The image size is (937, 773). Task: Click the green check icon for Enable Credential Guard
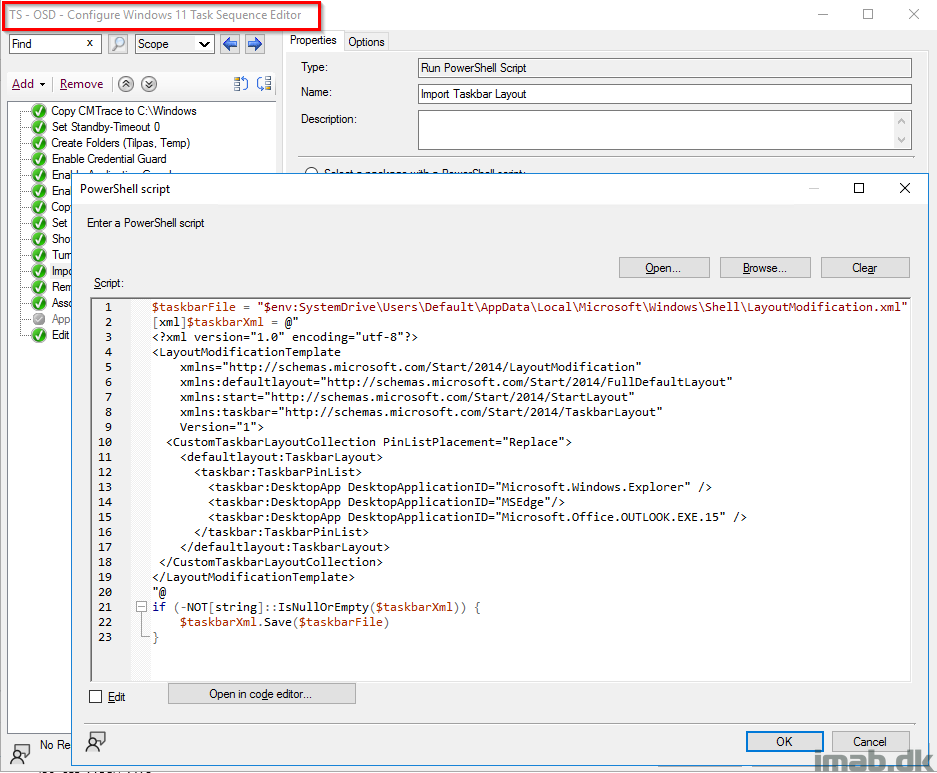(39, 159)
